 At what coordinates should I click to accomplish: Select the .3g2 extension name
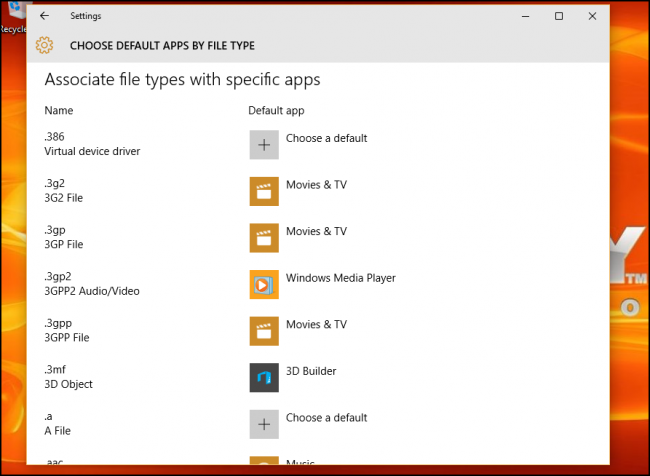[x=54, y=183]
